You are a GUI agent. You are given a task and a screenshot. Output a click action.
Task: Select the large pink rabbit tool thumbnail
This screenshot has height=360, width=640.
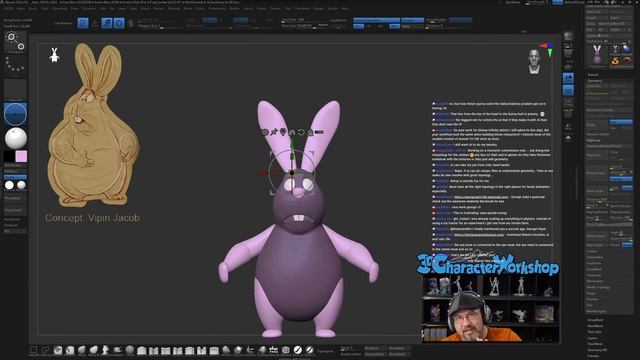[597, 55]
